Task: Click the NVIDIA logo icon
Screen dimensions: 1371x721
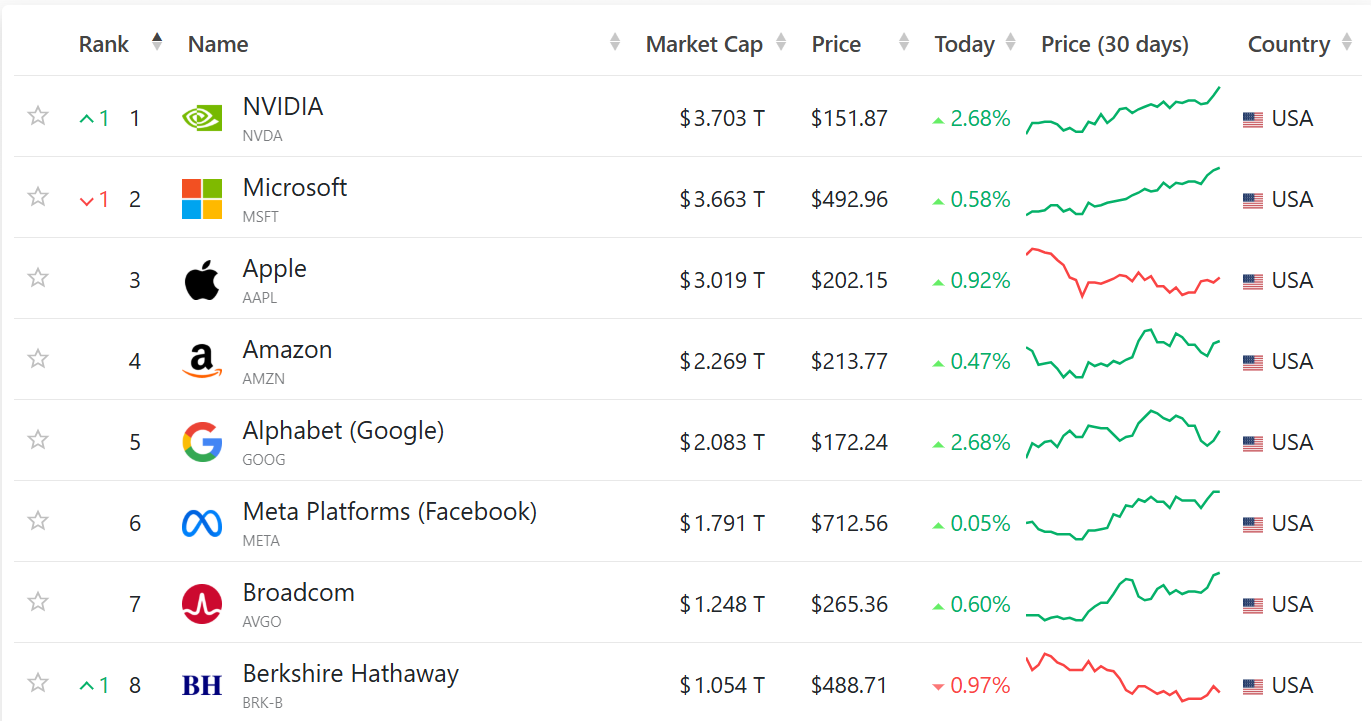Action: 202,118
